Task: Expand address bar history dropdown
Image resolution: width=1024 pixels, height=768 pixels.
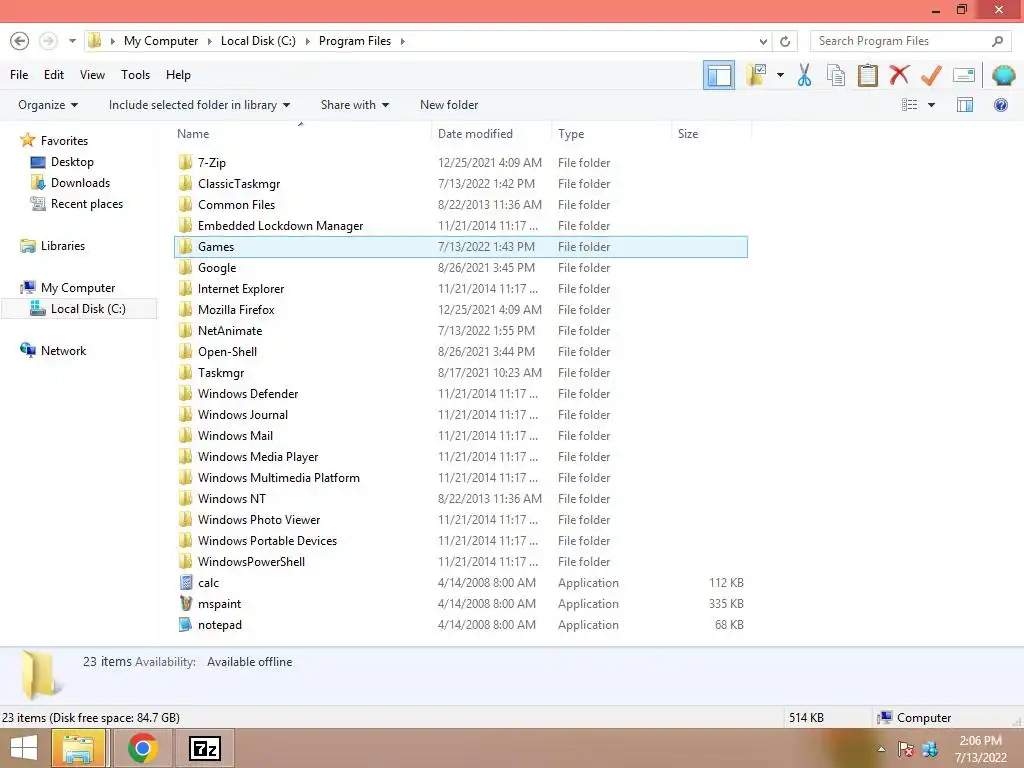Action: pos(763,41)
